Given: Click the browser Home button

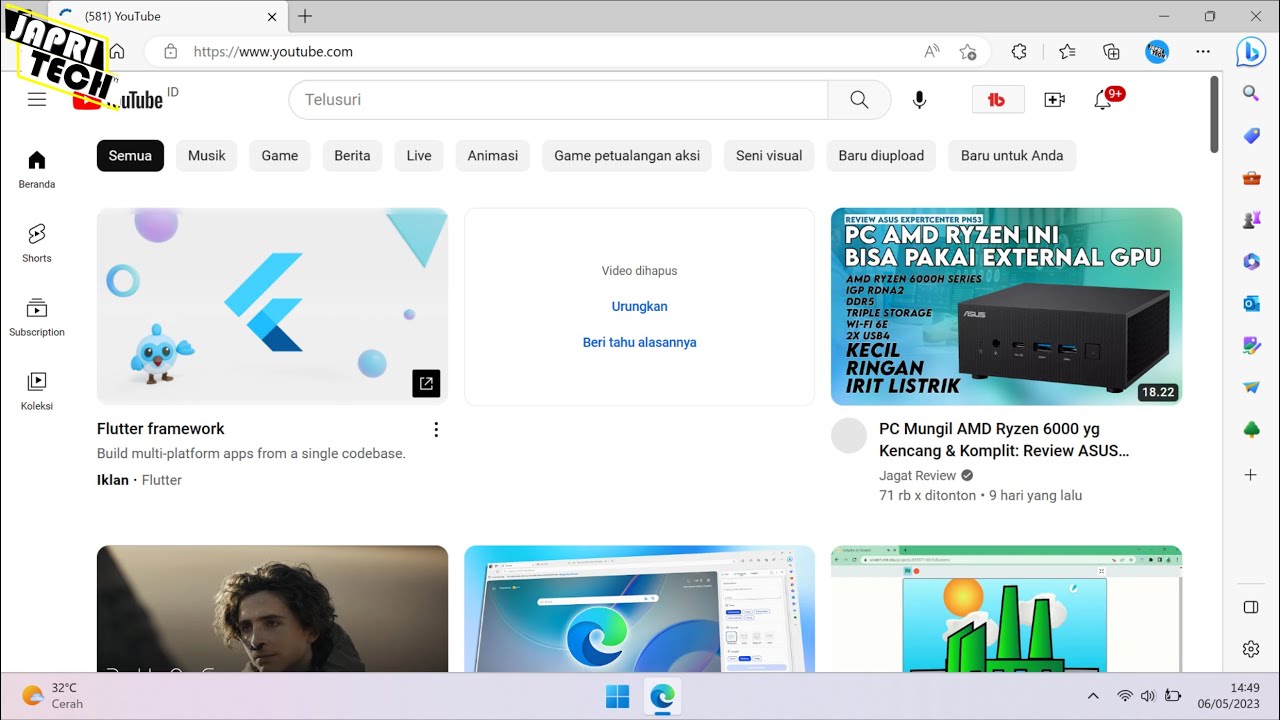Looking at the screenshot, I should pyautogui.click(x=117, y=51).
